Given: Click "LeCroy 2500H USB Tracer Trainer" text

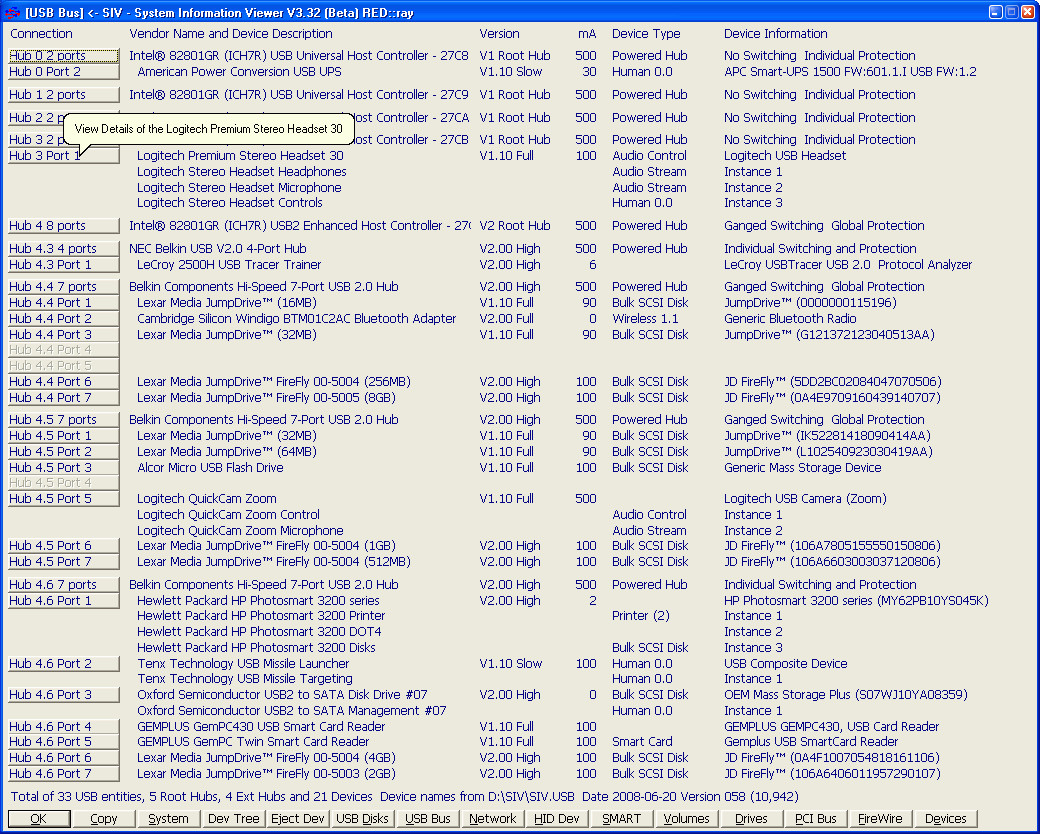Looking at the screenshot, I should (x=229, y=265).
